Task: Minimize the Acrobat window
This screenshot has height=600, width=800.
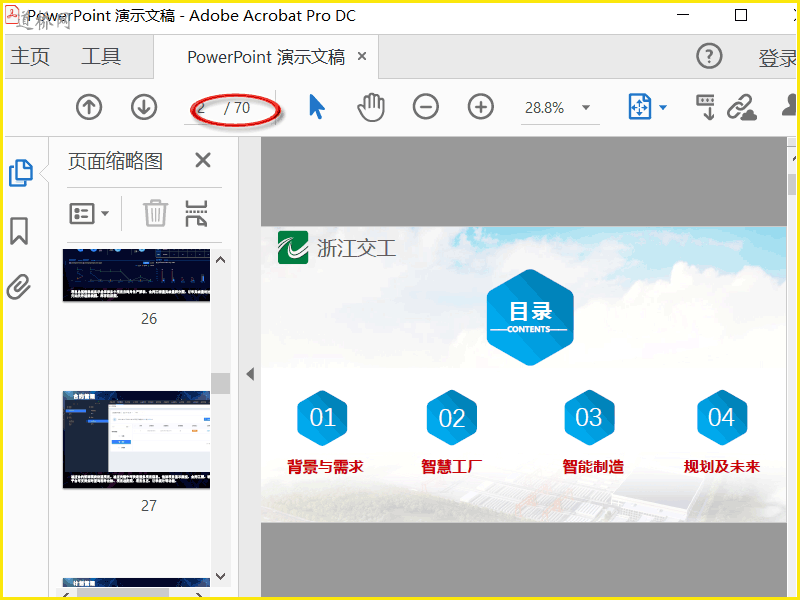Action: tap(683, 15)
